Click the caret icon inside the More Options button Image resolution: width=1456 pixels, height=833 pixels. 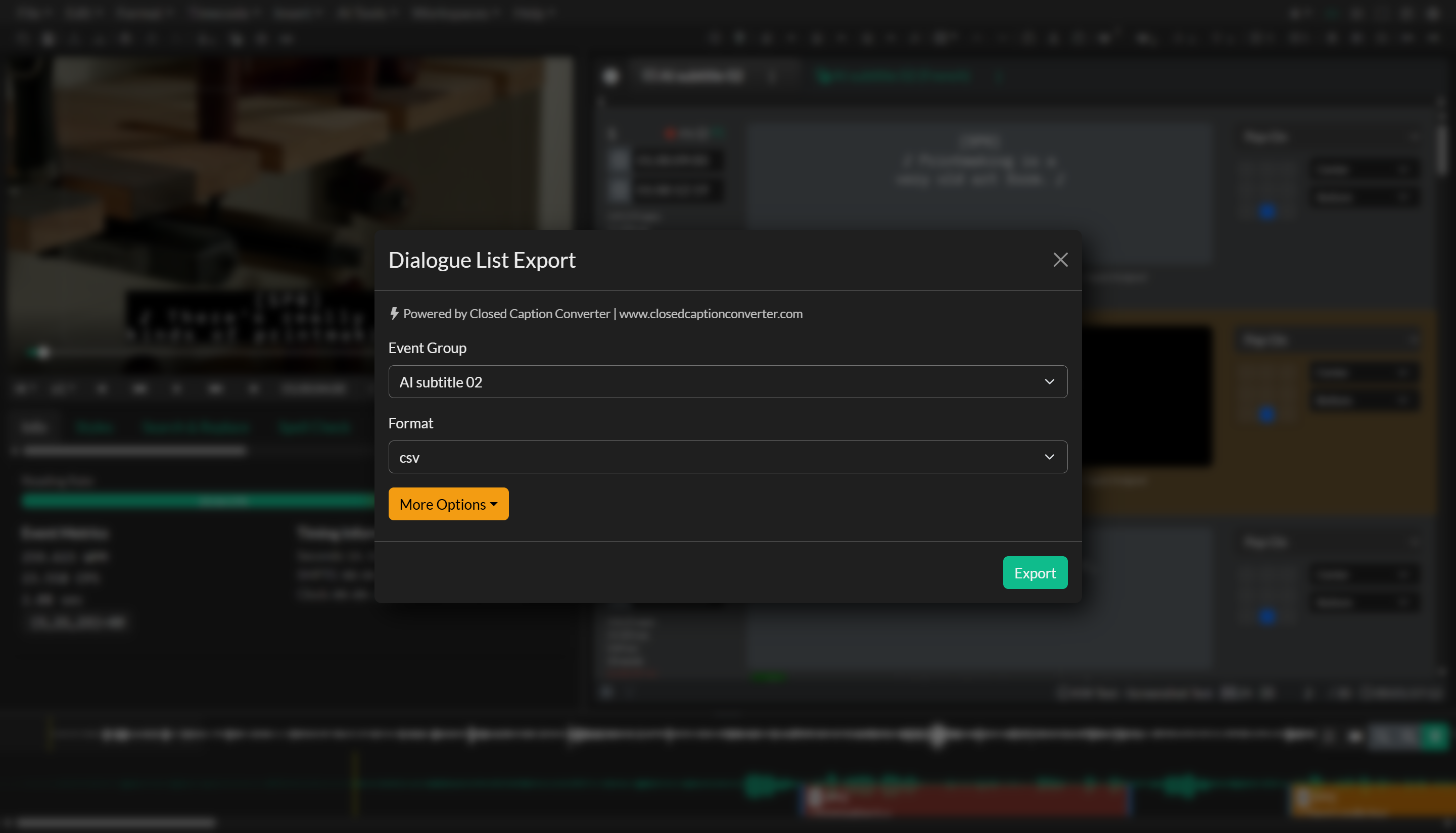click(x=493, y=505)
